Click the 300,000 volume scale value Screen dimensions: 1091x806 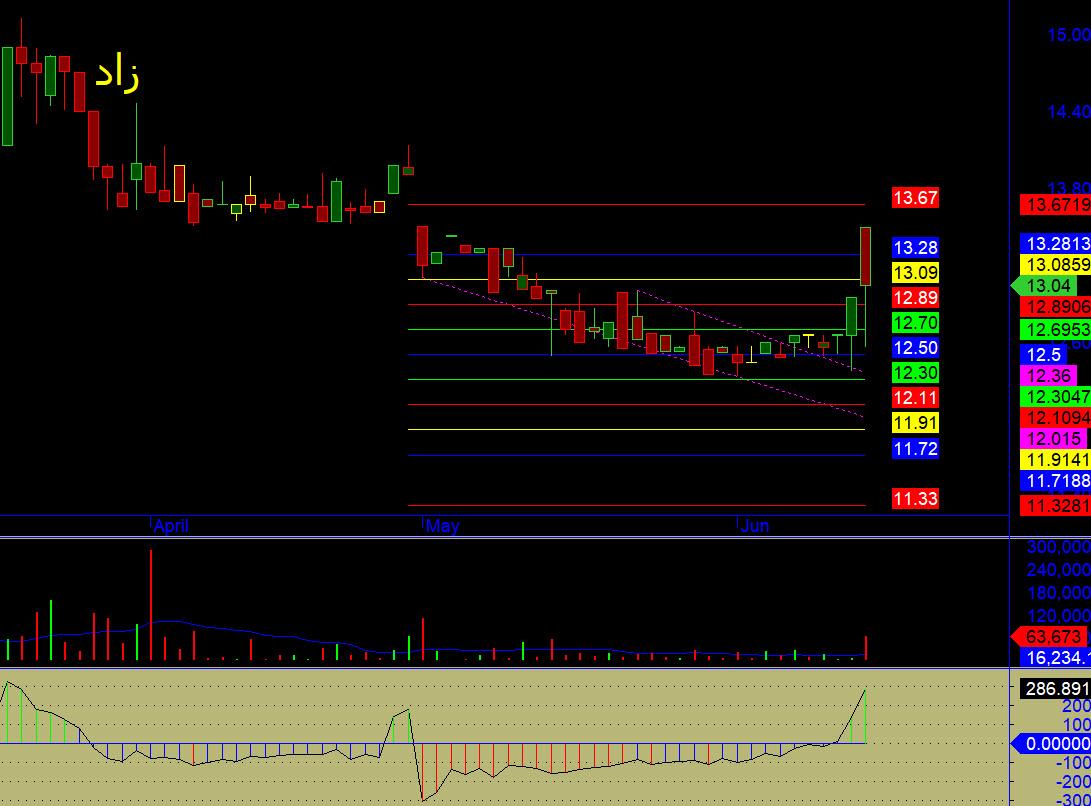pyautogui.click(x=1058, y=547)
